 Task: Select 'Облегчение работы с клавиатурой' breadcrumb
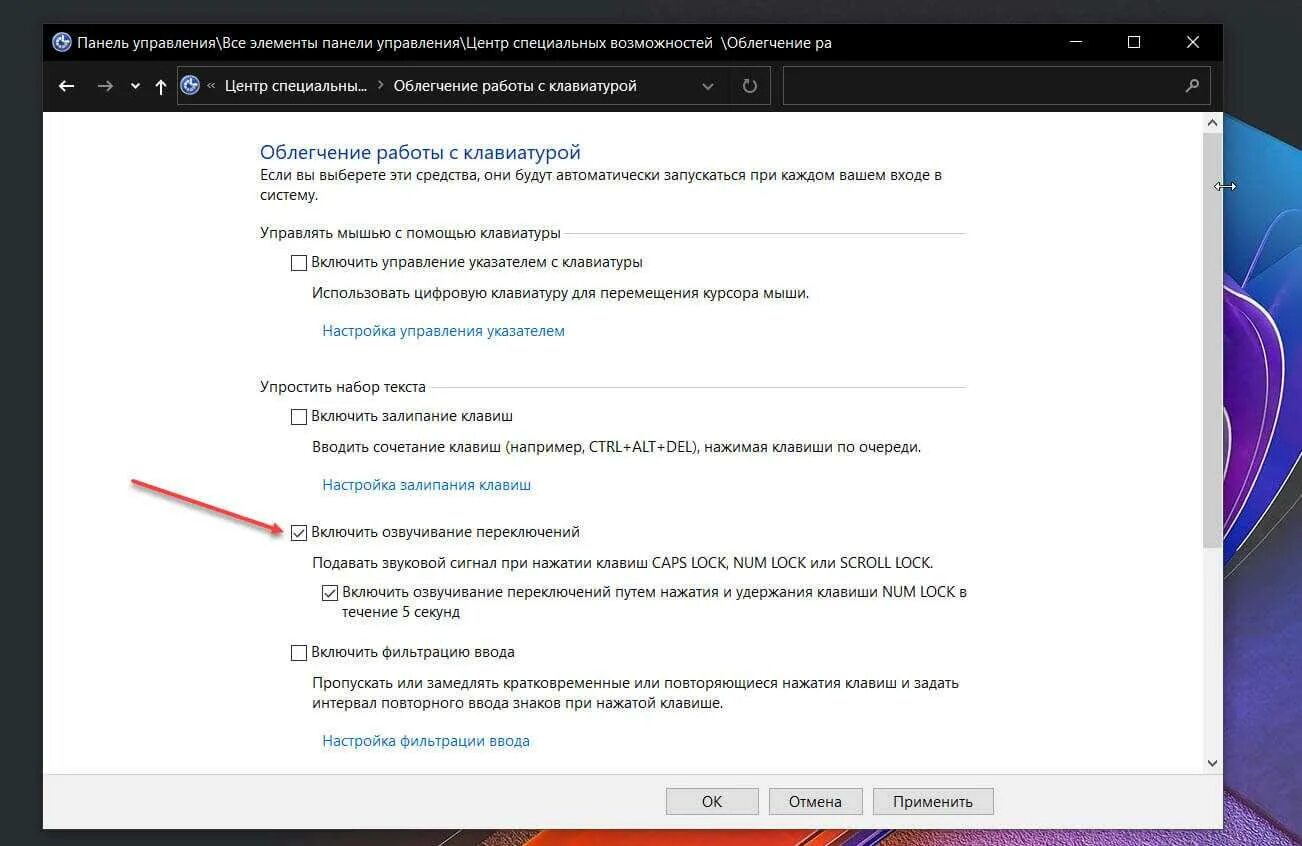[515, 86]
